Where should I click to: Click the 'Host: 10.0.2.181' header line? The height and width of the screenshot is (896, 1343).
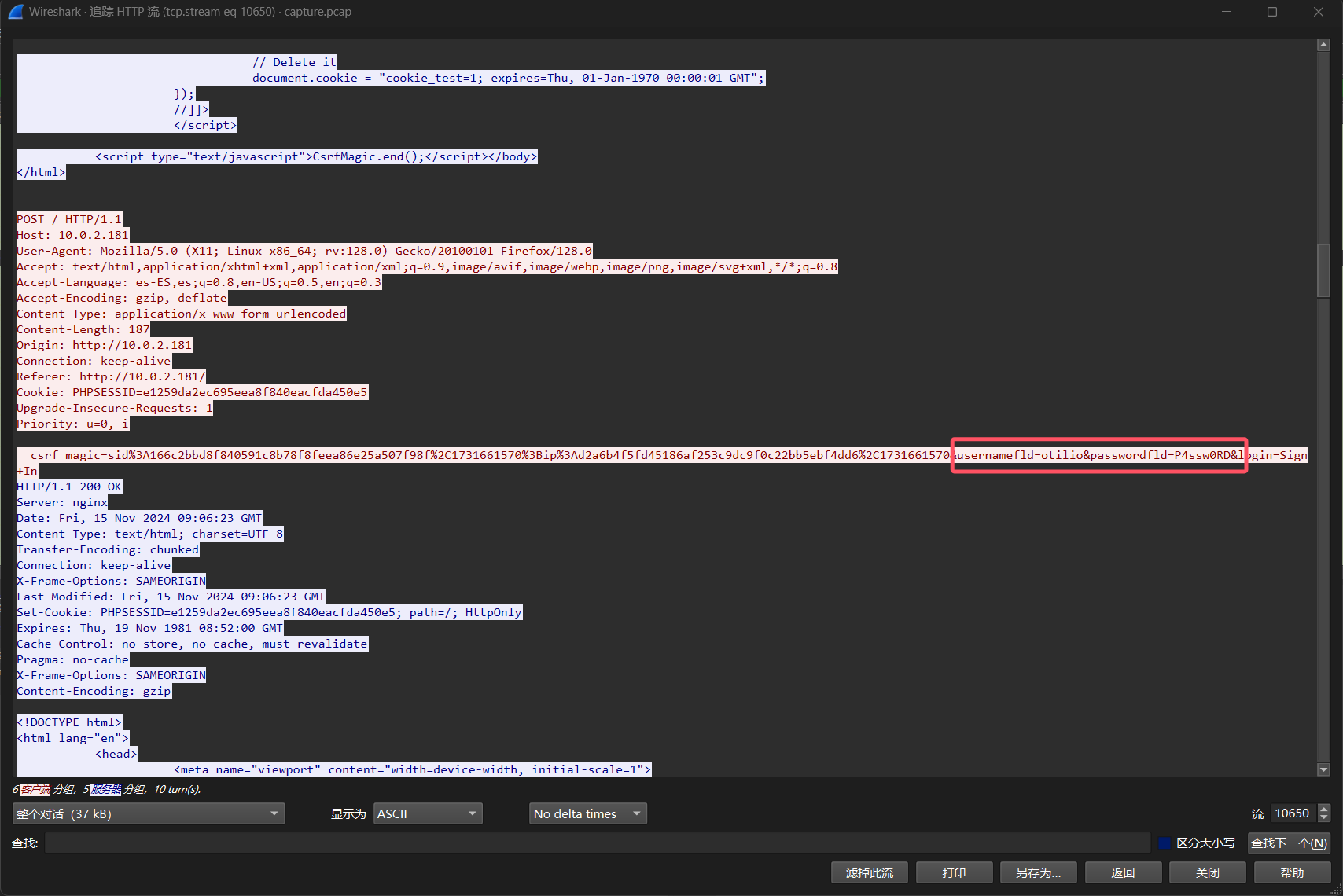(72, 235)
